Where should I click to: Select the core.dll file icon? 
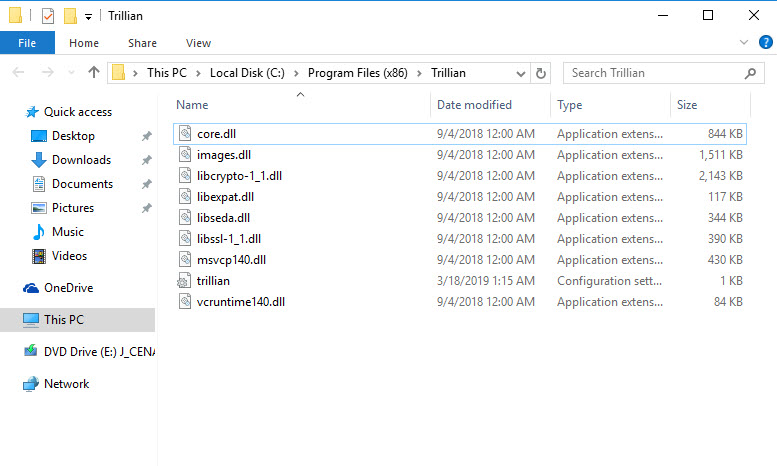point(185,134)
